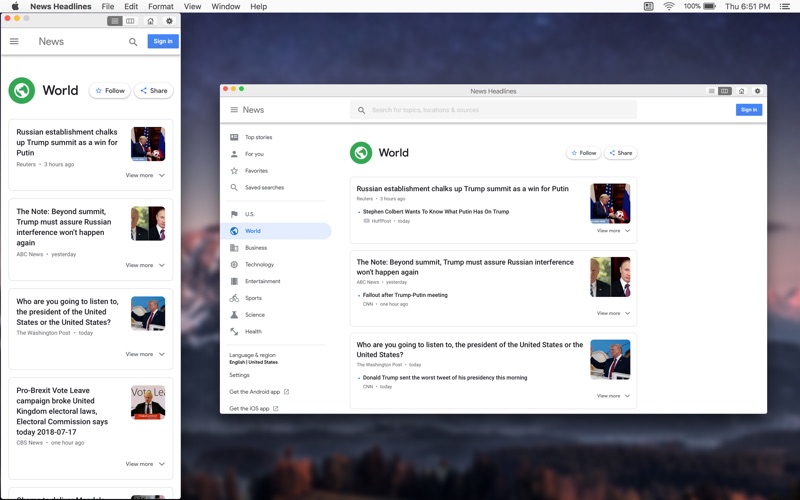Screen dimensions: 800x500
Task: Switch to column layout in left window titlebar
Action: 130,21
